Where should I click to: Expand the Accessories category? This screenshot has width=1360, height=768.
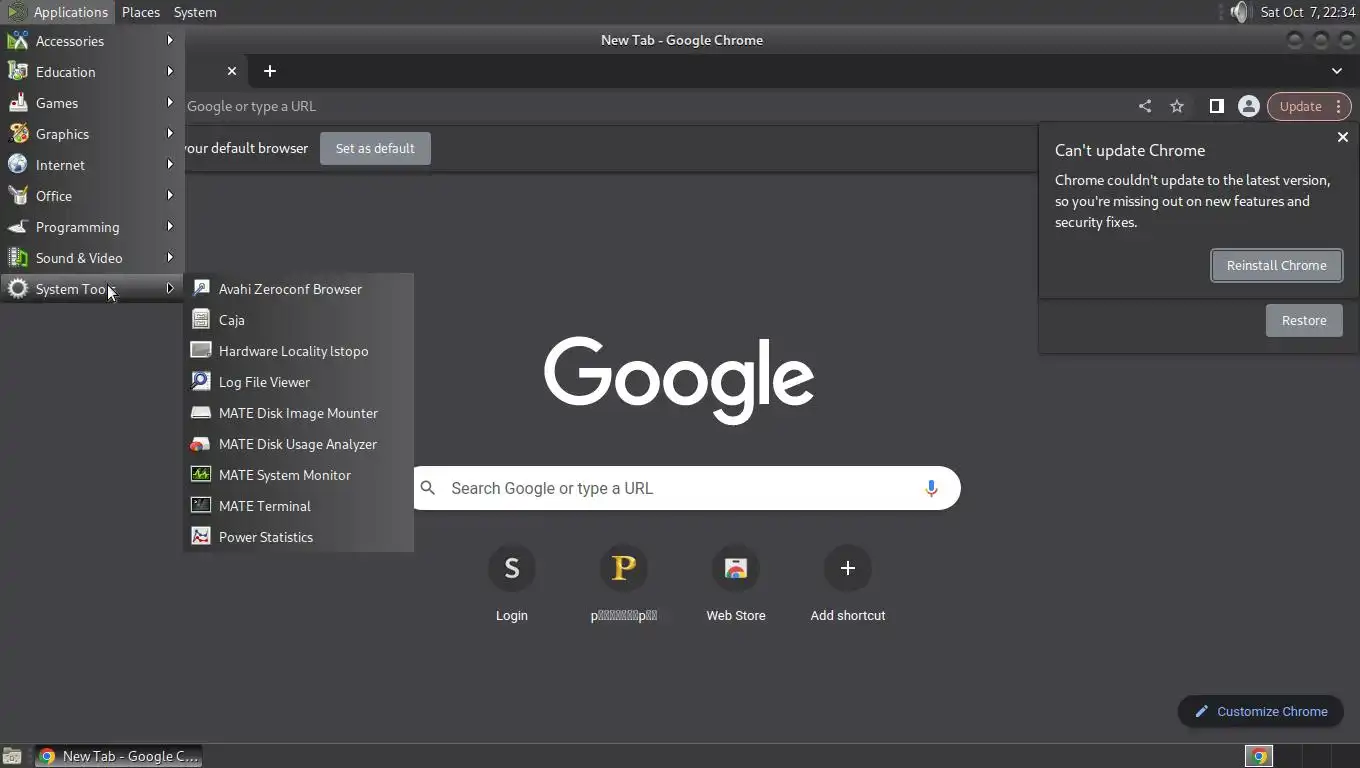(92, 41)
